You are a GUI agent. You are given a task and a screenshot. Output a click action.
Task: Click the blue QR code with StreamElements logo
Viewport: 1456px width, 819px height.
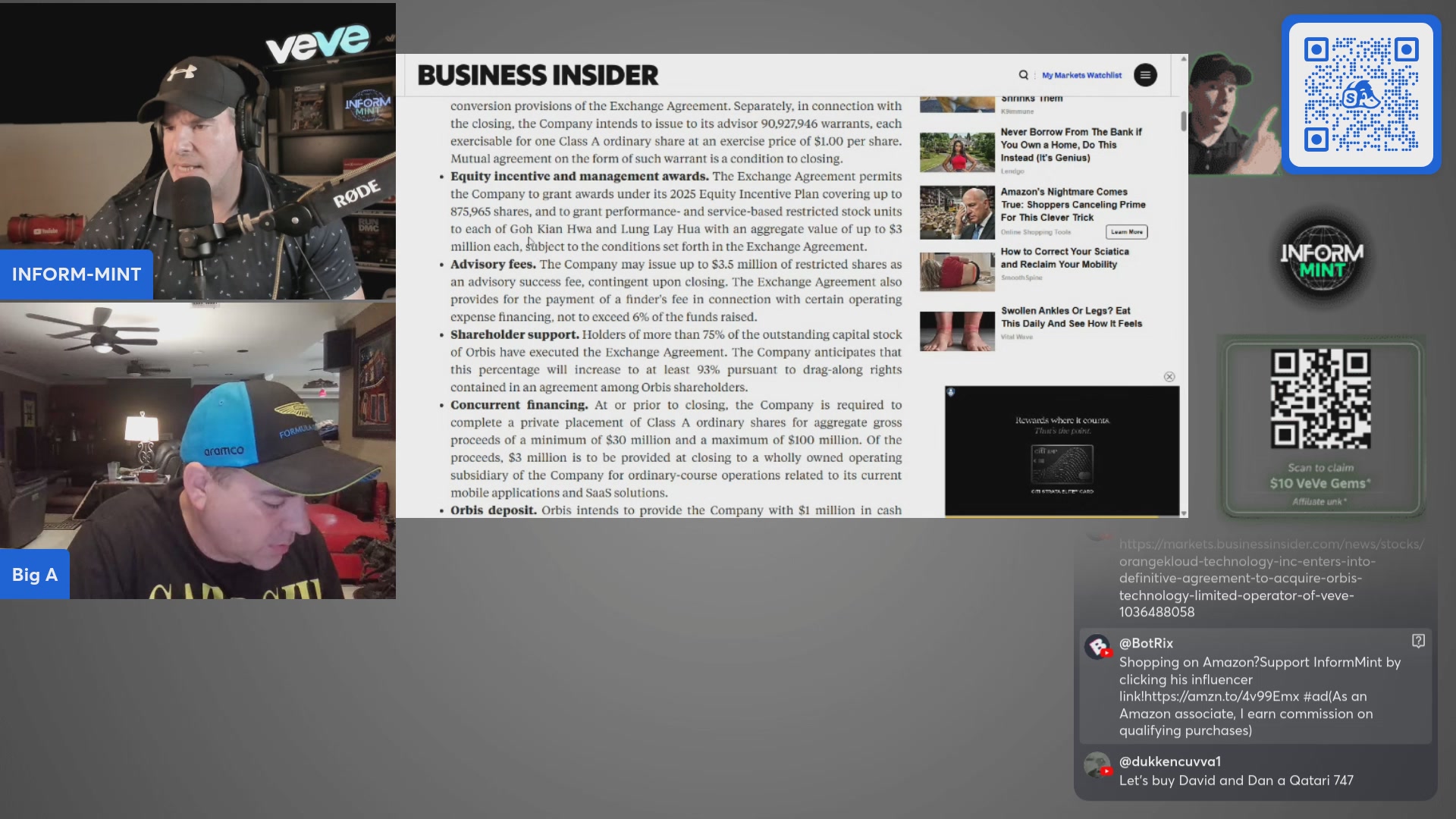[1361, 95]
